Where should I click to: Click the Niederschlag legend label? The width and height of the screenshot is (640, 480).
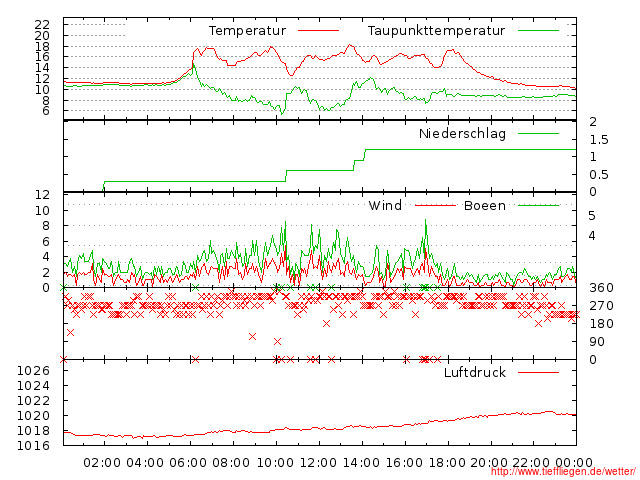click(462, 133)
